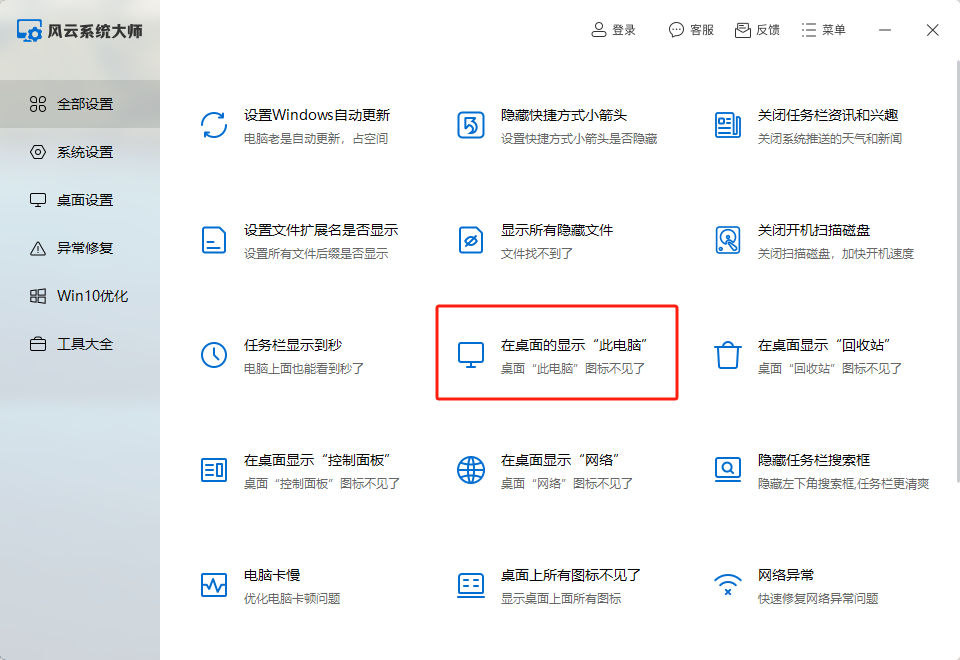Close the 风云系统大师 window
960x660 pixels.
coord(932,30)
